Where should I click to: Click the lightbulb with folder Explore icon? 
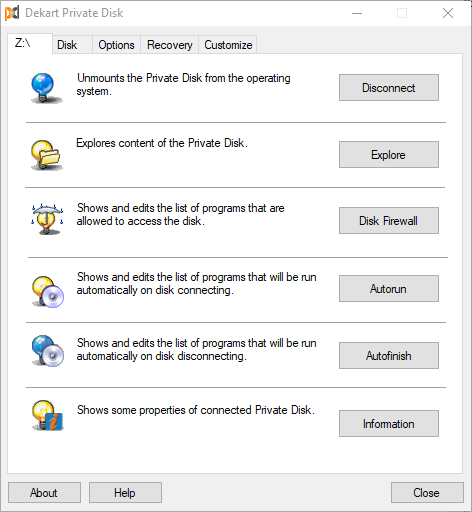pos(47,155)
